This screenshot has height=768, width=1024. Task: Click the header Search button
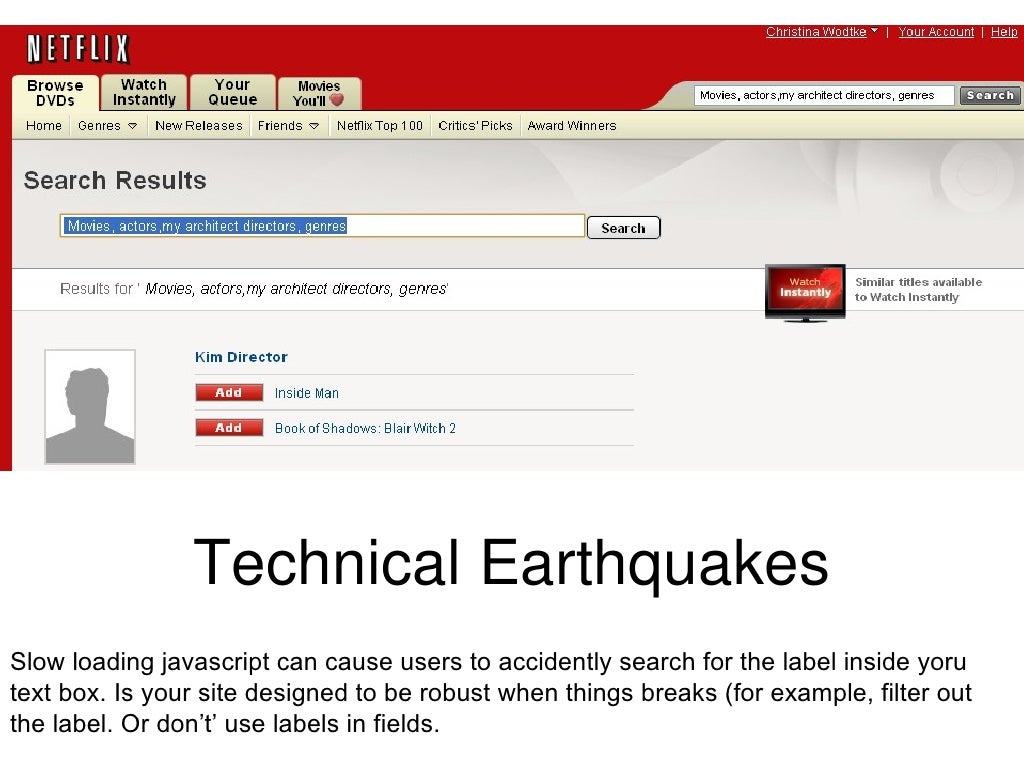(x=990, y=95)
